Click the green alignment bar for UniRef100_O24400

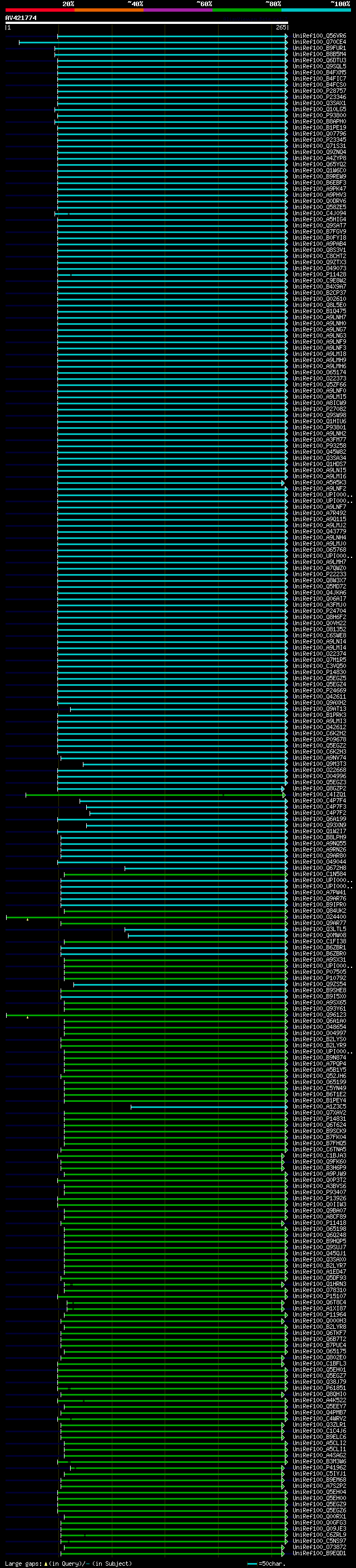coord(146,917)
